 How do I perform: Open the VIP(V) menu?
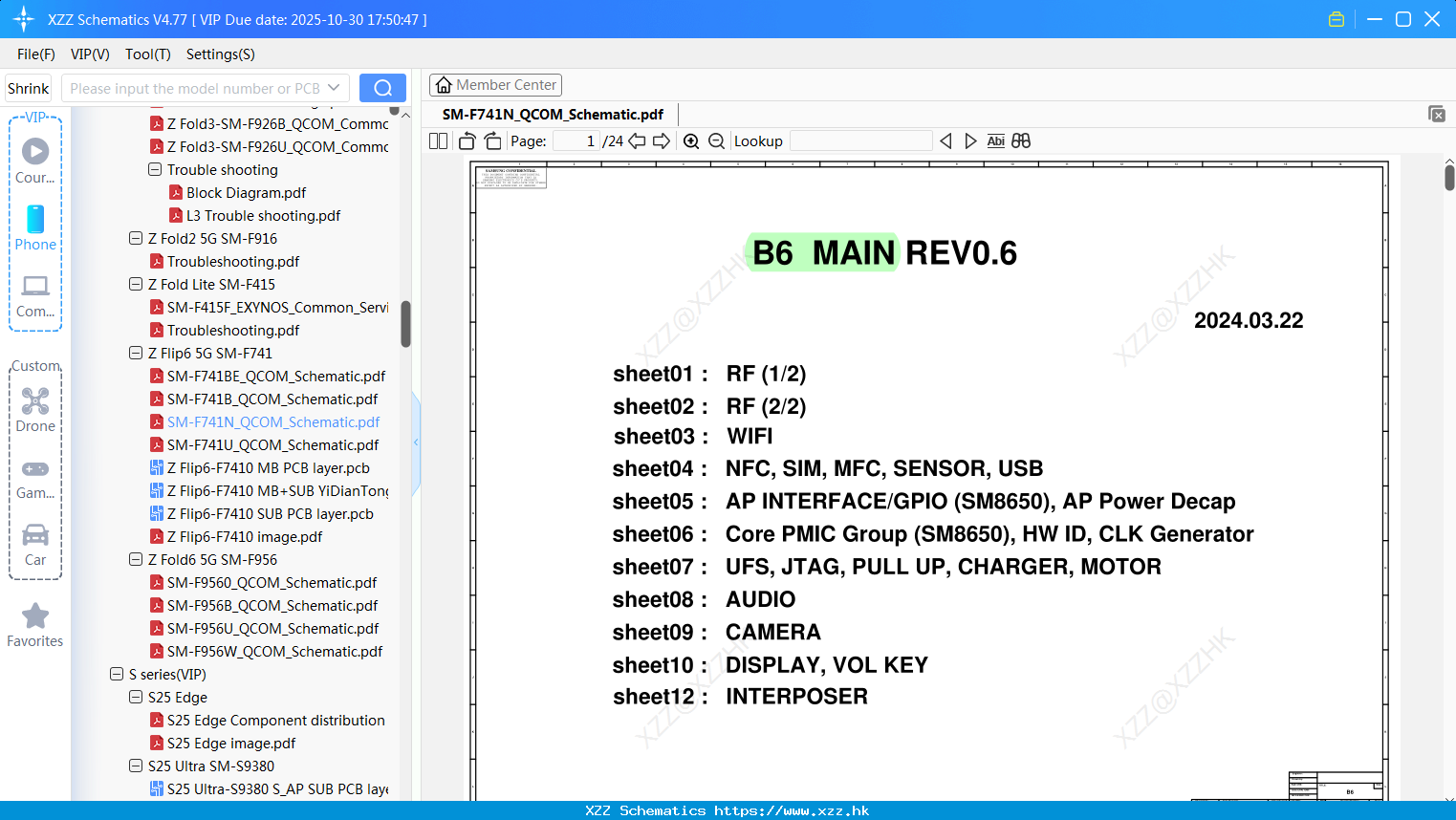[x=90, y=54]
